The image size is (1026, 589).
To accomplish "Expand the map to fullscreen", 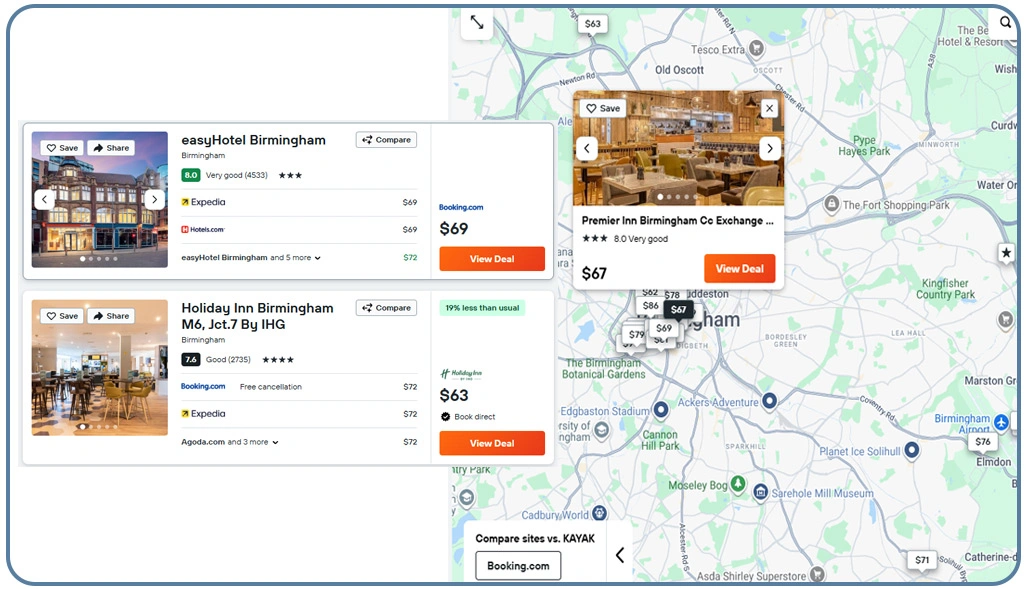I will point(477,22).
